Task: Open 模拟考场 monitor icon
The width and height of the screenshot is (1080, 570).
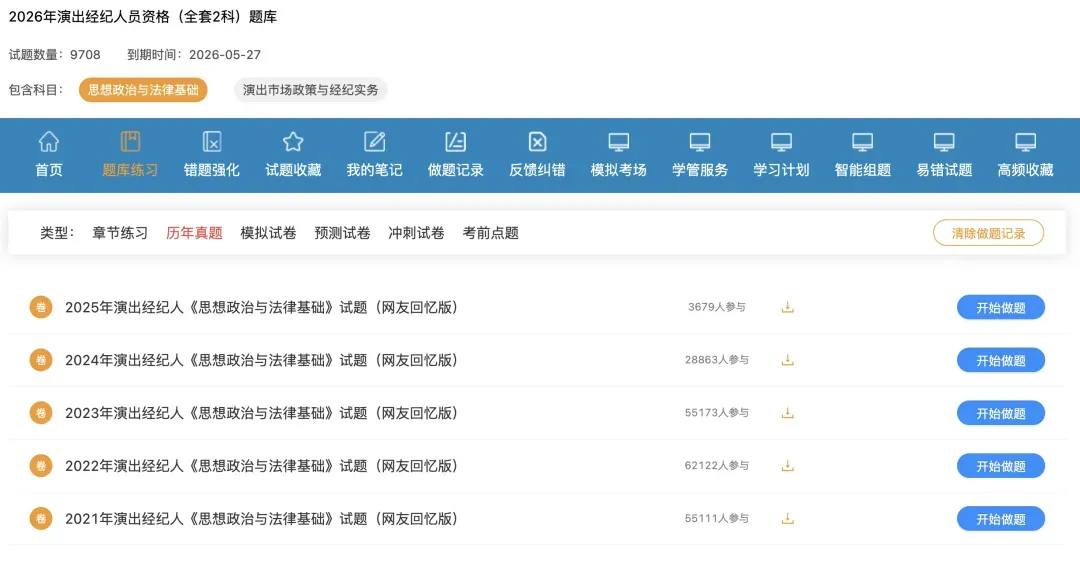Action: (x=619, y=142)
